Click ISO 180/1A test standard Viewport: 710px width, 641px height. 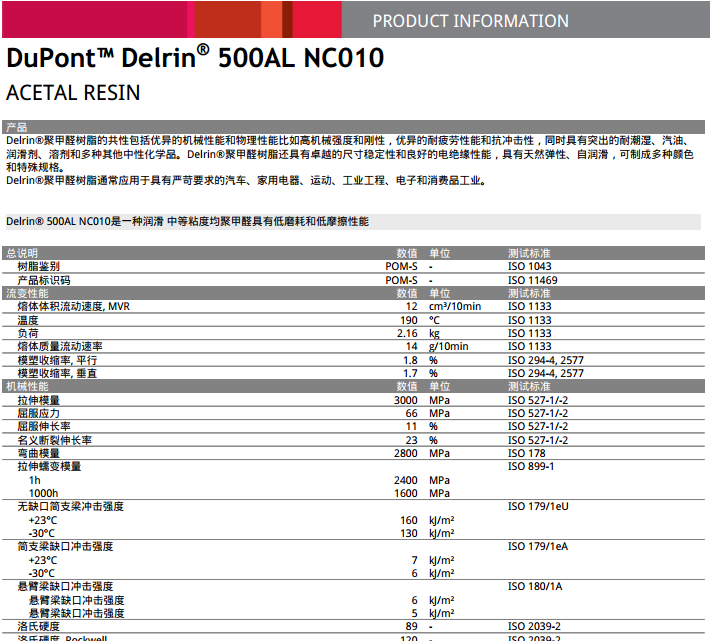point(535,586)
